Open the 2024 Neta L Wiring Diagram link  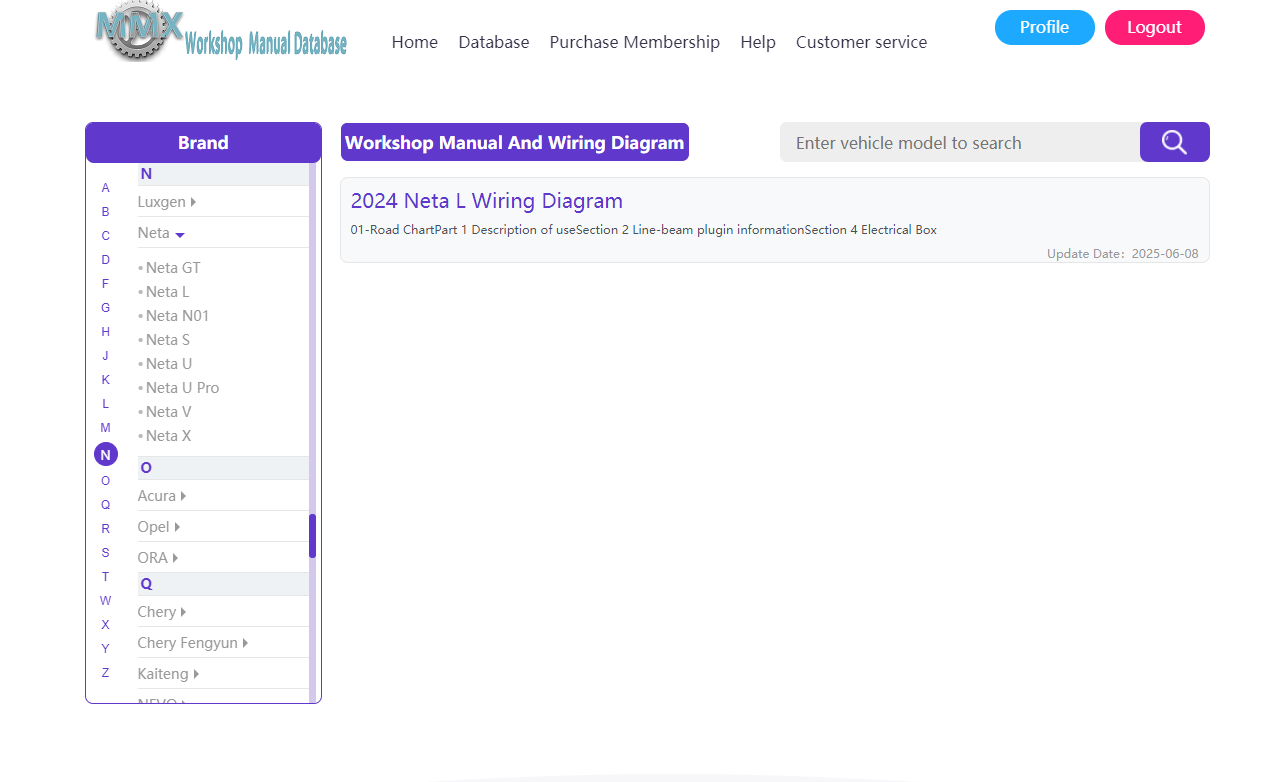click(487, 201)
